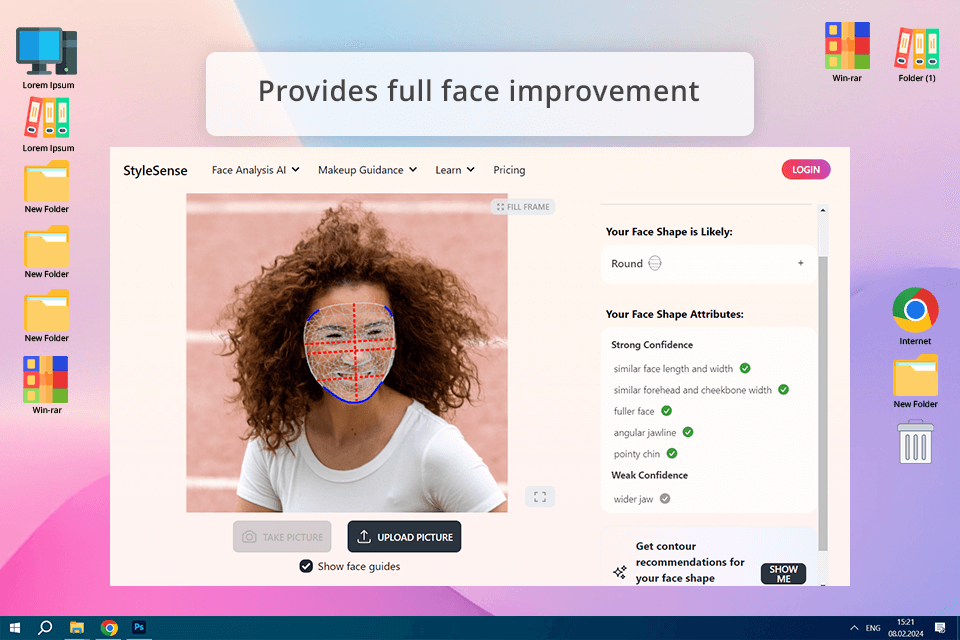Open Photoshop from the taskbar
This screenshot has height=640, width=960.
click(x=139, y=627)
